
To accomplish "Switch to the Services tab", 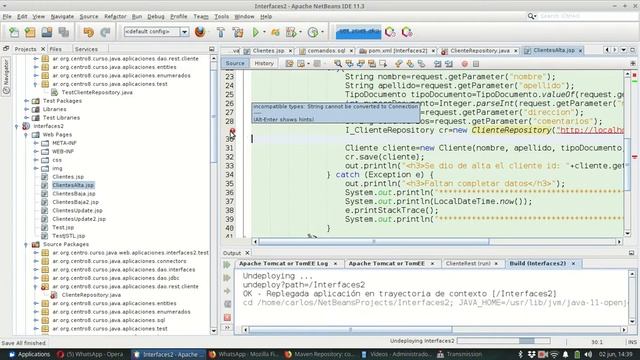I will pyautogui.click(x=86, y=49).
